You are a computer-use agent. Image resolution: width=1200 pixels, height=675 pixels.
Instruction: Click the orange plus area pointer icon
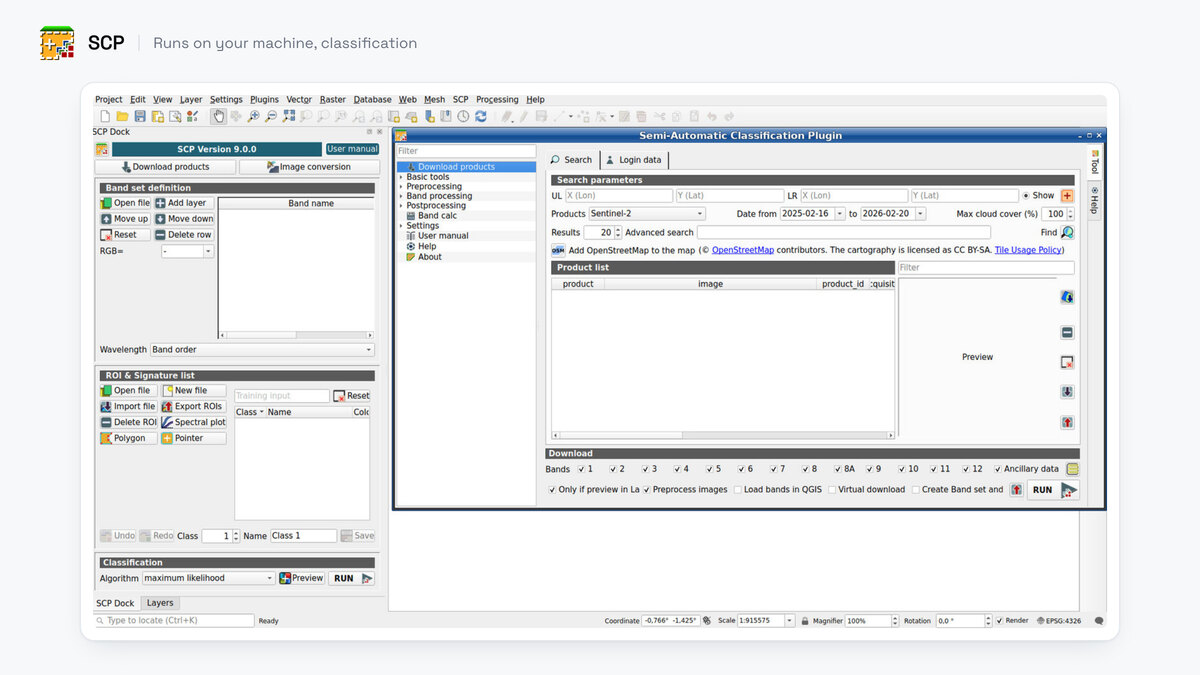point(1067,196)
